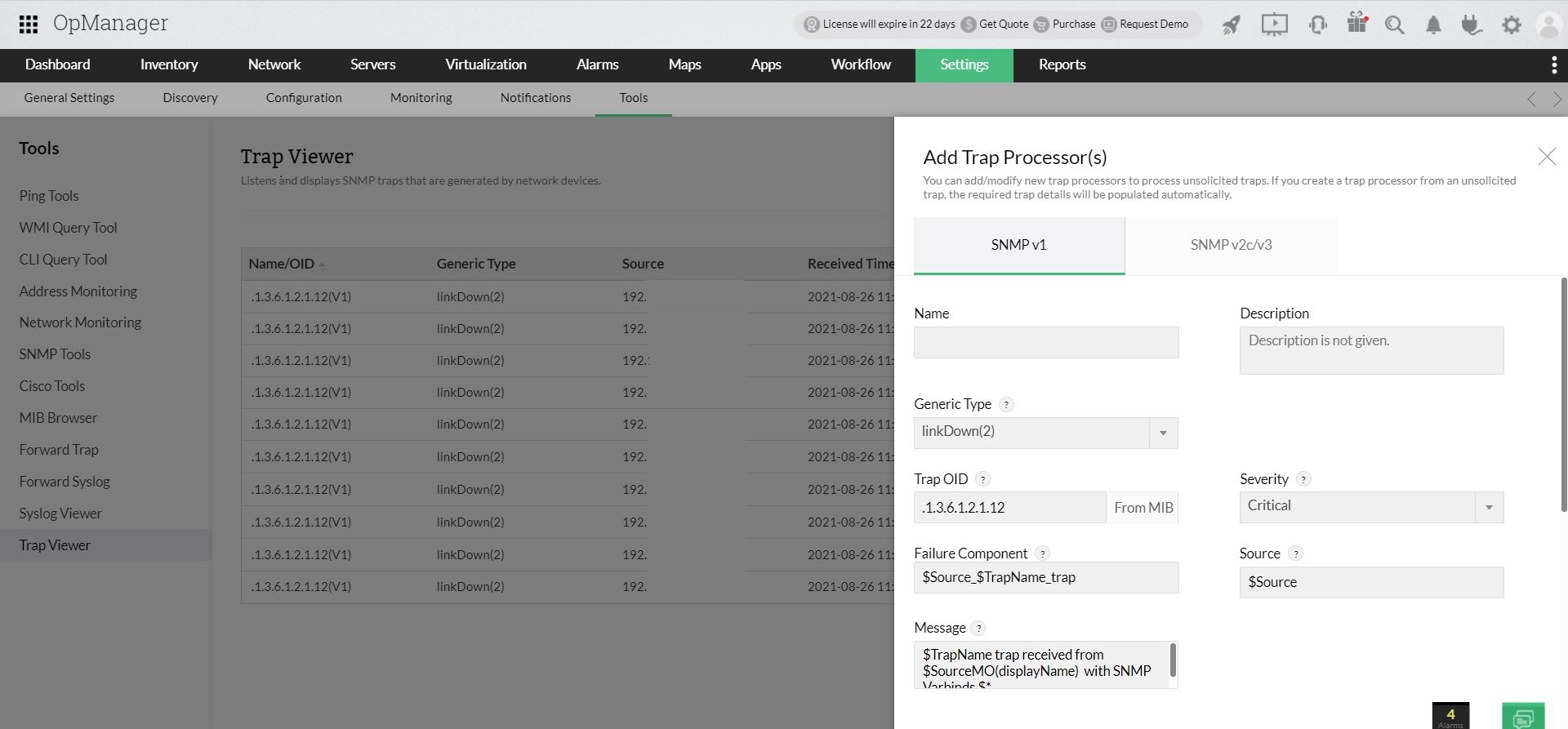Screen dimensions: 1568x729
Task: Open the Apps menu
Action: pyautogui.click(x=766, y=64)
